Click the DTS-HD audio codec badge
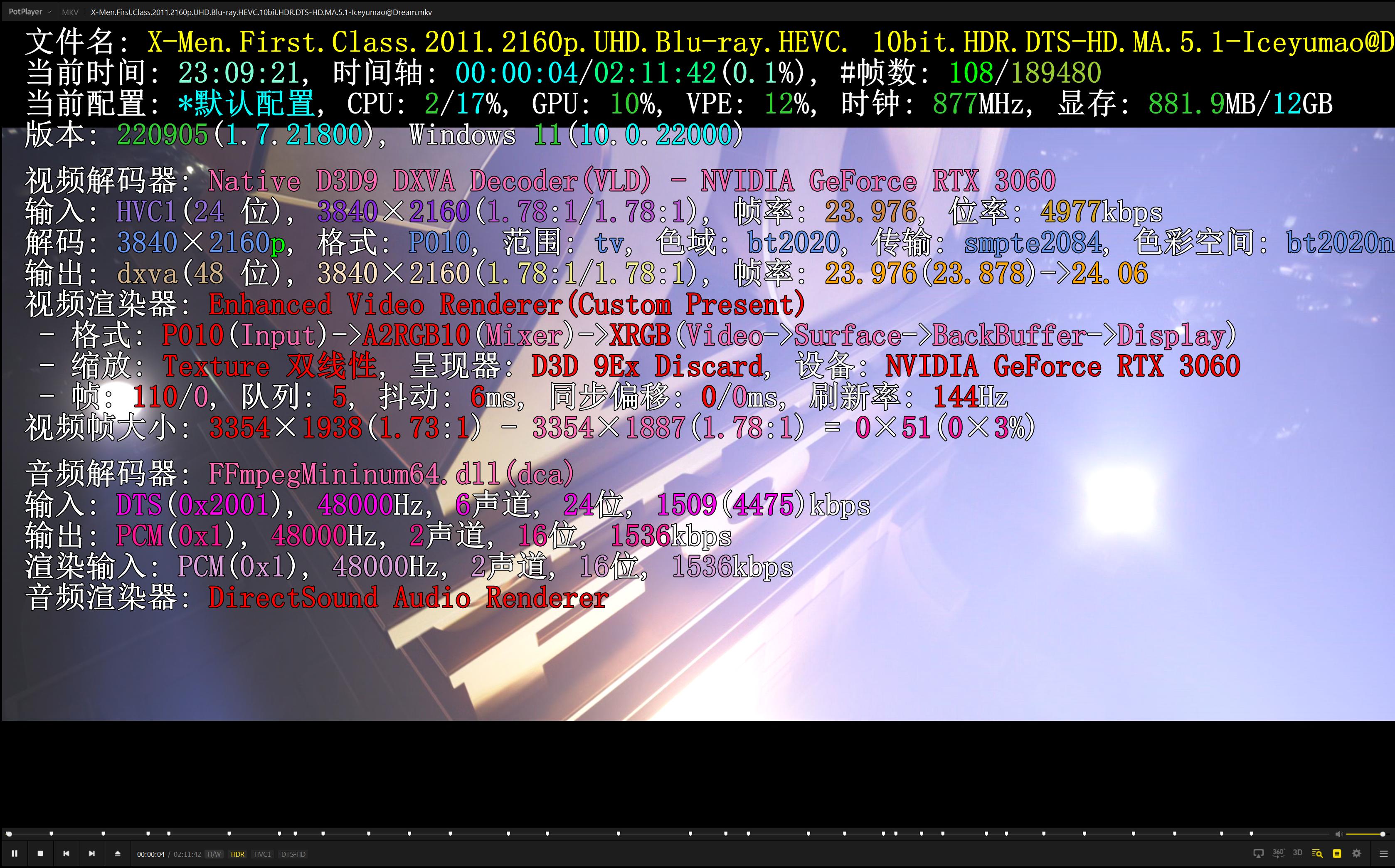 click(x=293, y=854)
